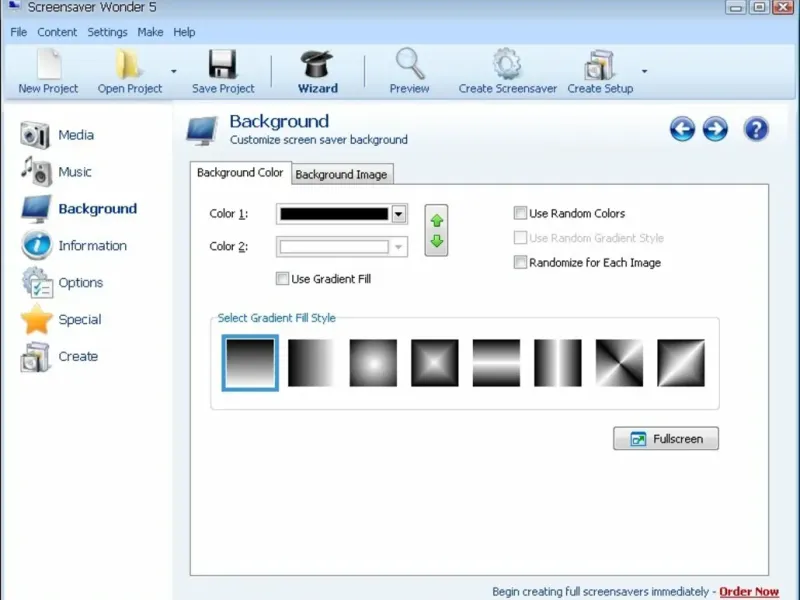
Task: Expand the Color 2 dropdown arrow
Action: click(399, 247)
